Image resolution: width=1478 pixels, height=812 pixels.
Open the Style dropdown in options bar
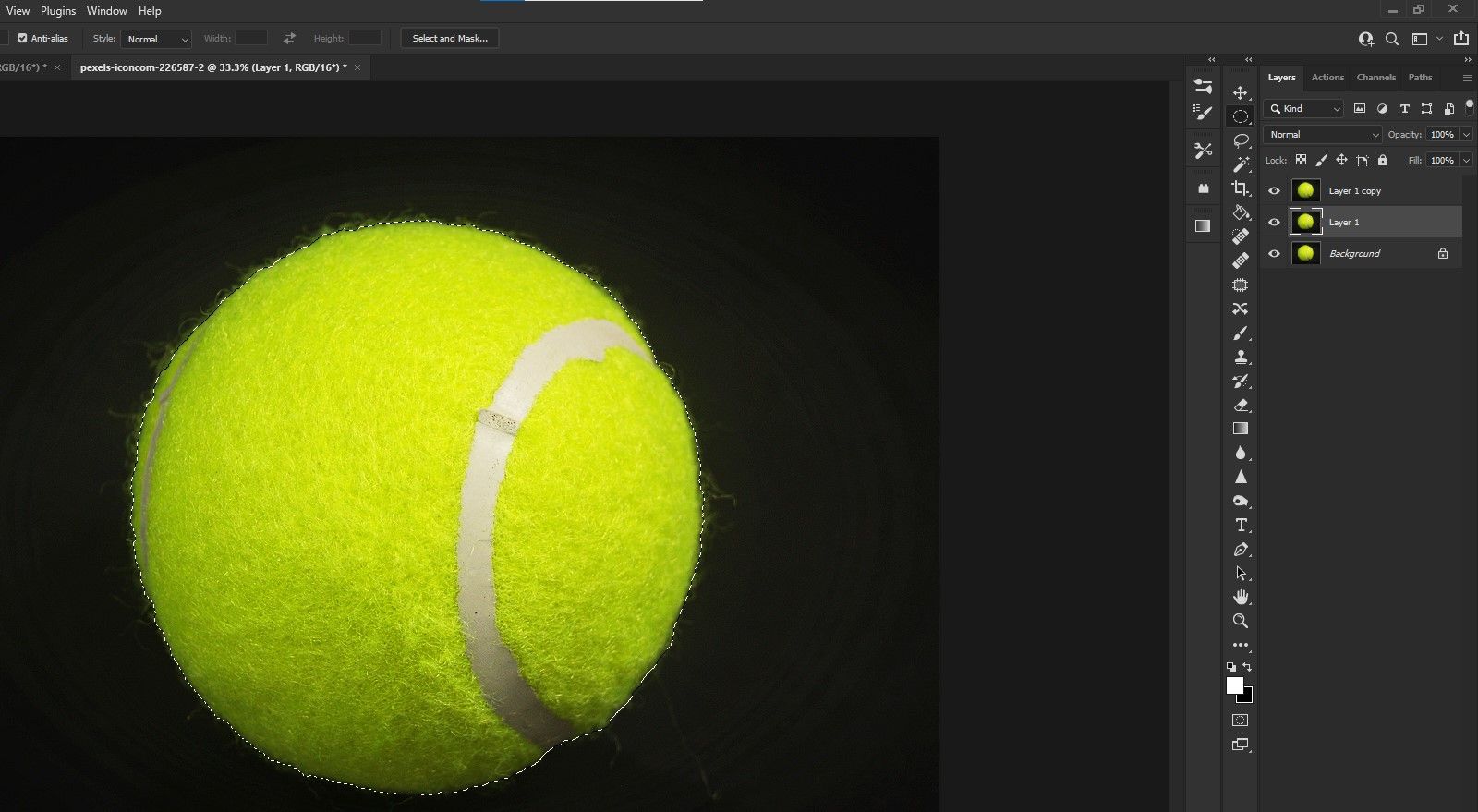(x=156, y=39)
